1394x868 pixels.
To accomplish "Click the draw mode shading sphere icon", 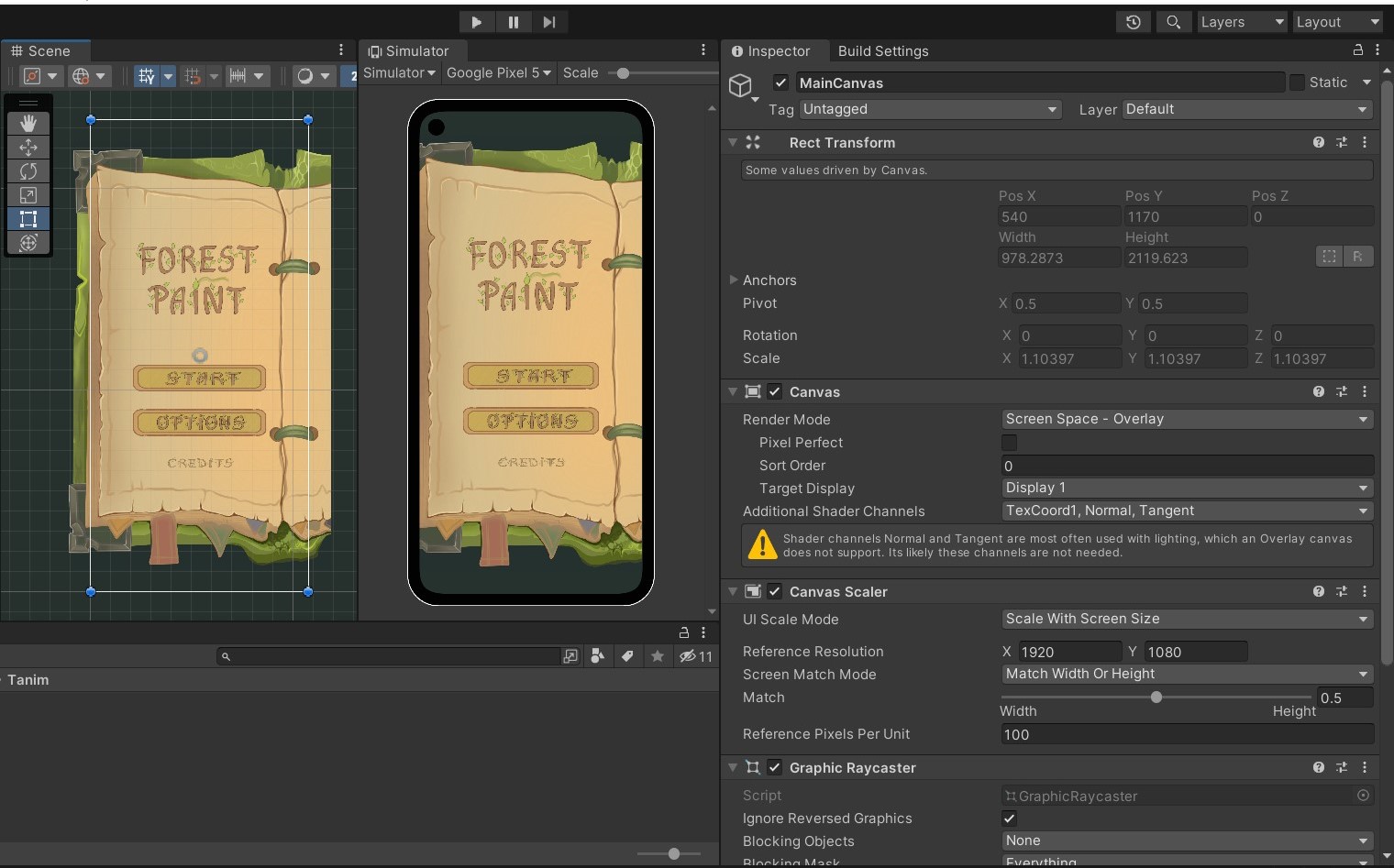I will [x=304, y=76].
